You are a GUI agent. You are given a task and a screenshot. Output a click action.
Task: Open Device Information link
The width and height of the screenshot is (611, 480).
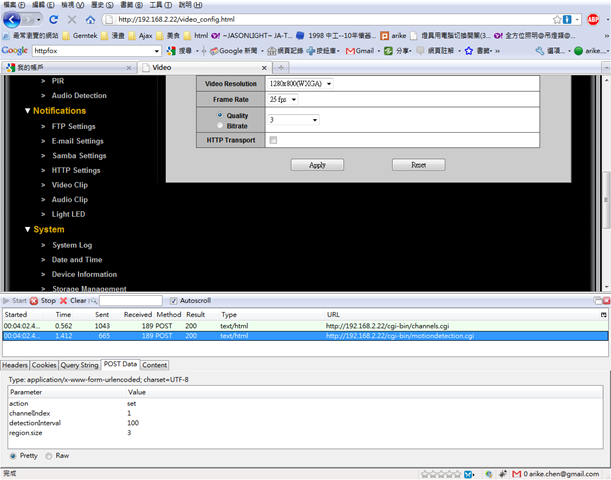tap(85, 274)
